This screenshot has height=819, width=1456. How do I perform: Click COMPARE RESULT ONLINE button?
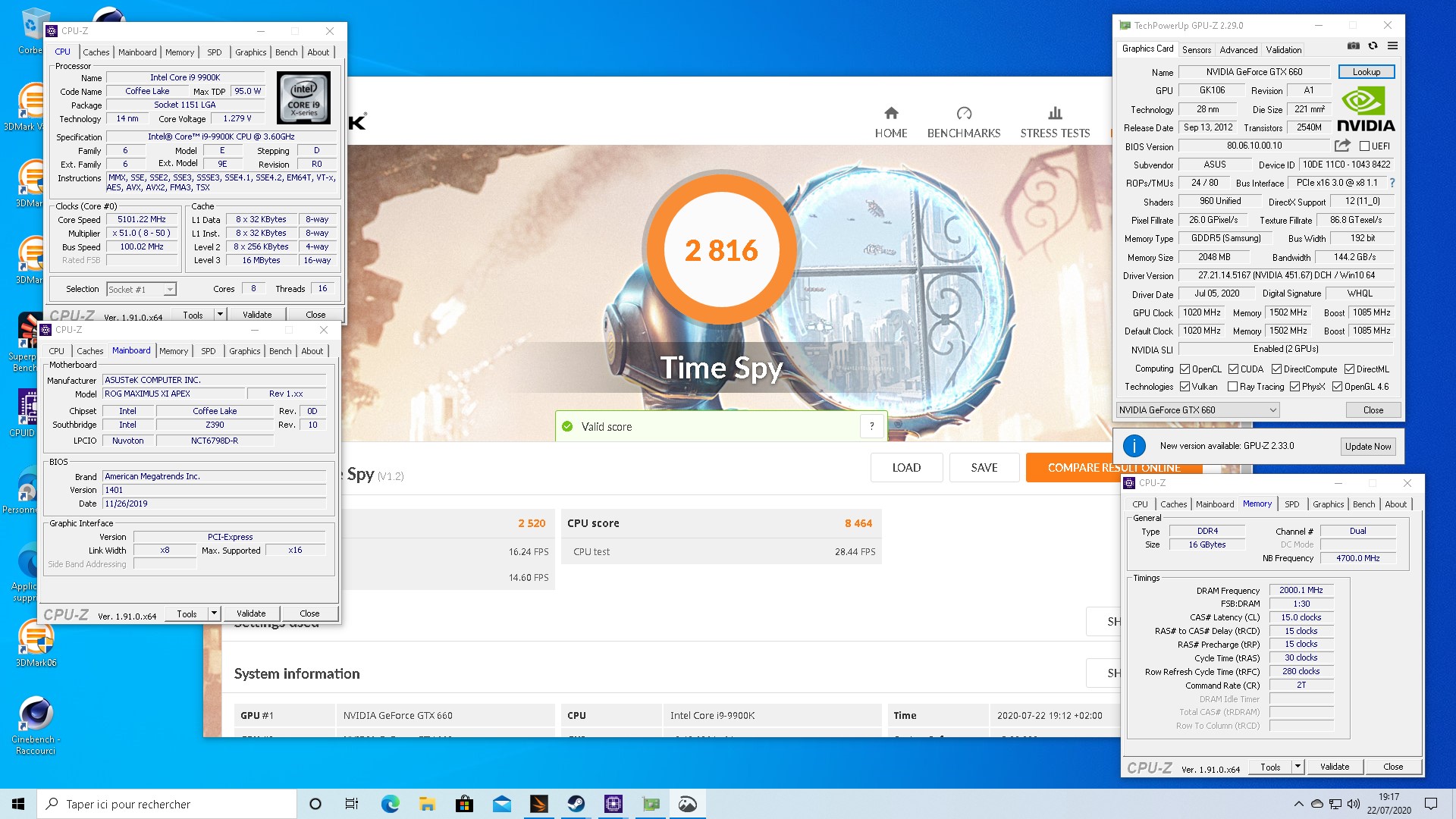1113,468
